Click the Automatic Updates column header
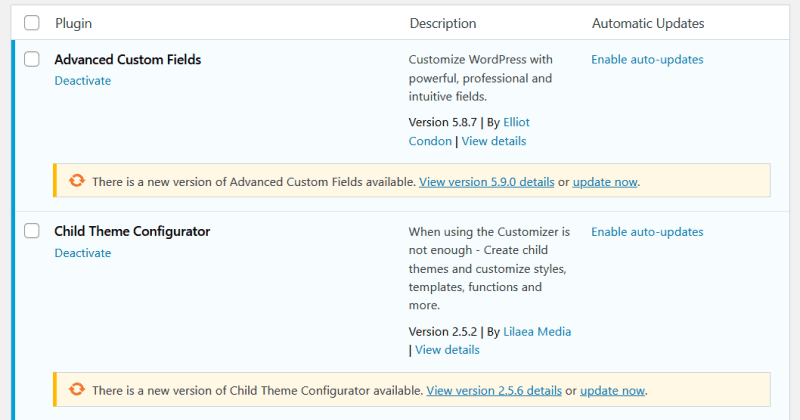The image size is (800, 420). [648, 23]
